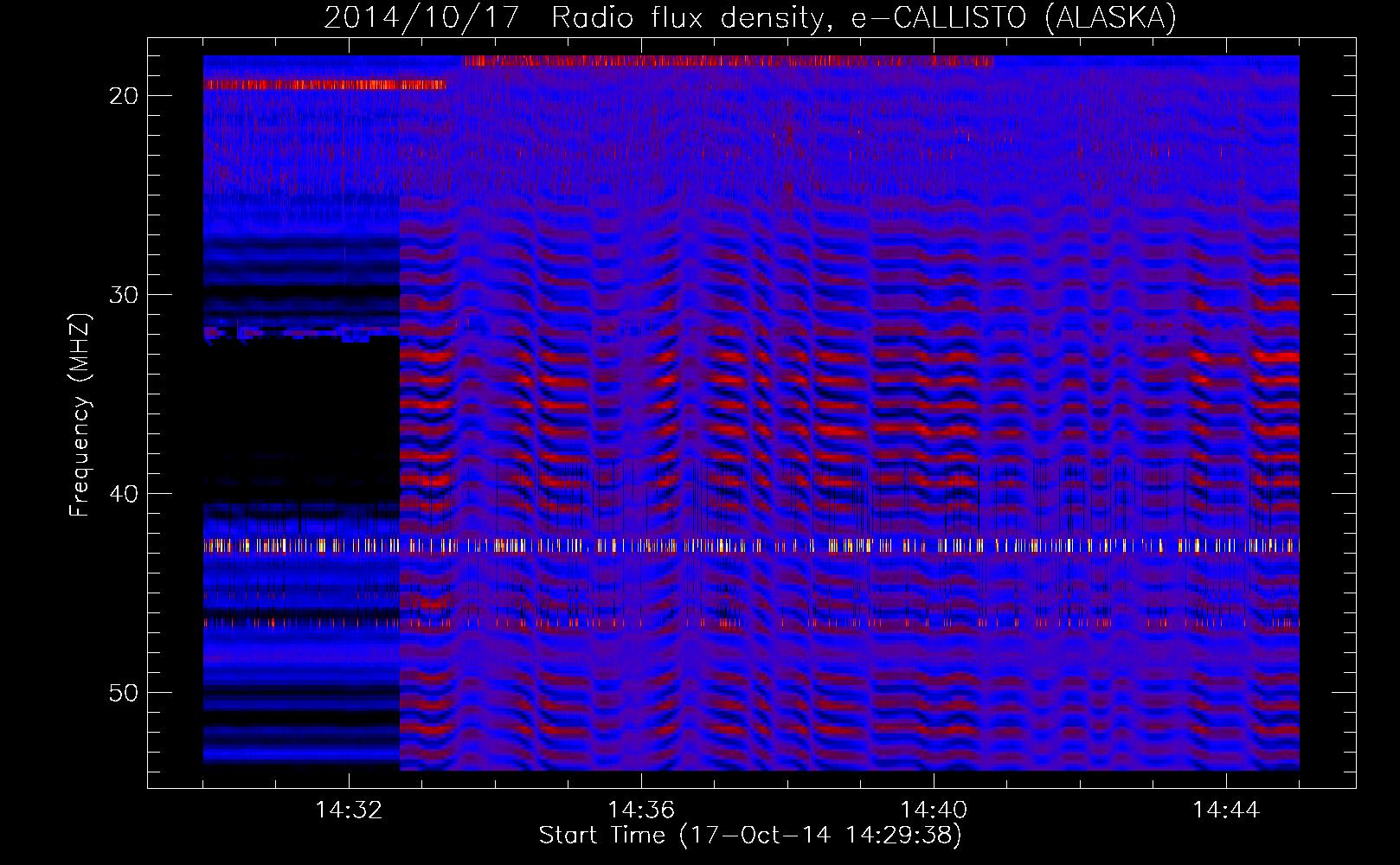Click the 'Frequency (MHZ)' y-axis label

click(x=80, y=415)
